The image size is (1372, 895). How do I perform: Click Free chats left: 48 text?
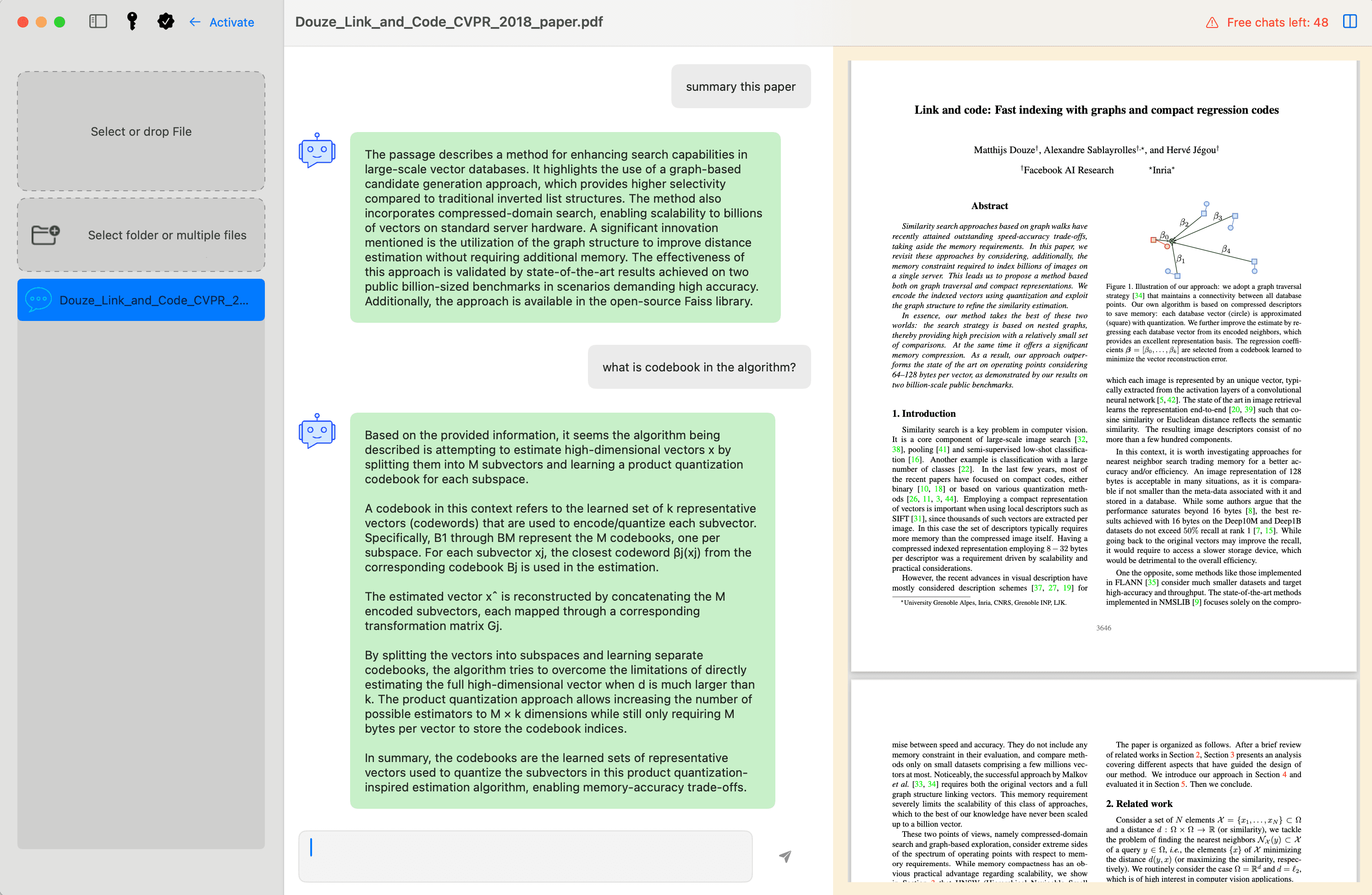[1277, 22]
